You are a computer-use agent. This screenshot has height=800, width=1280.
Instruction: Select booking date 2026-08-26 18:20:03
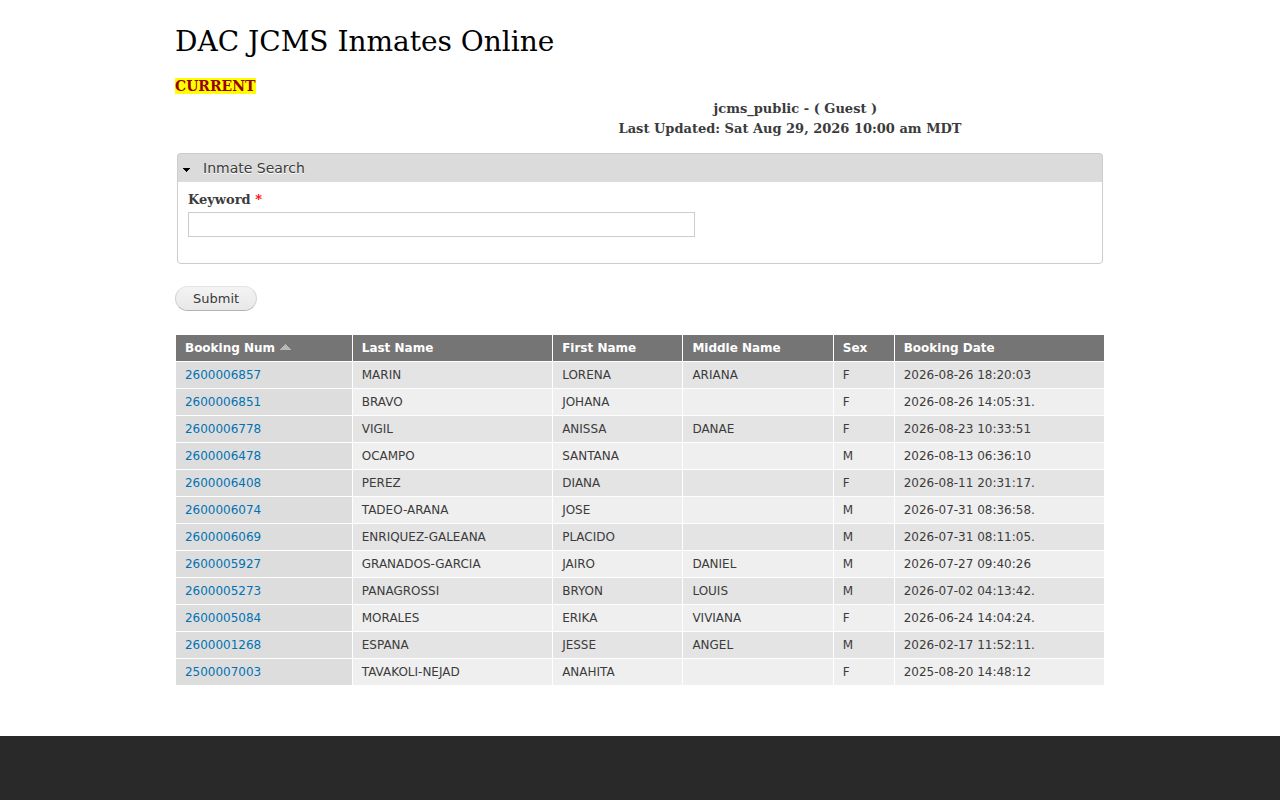click(x=999, y=375)
